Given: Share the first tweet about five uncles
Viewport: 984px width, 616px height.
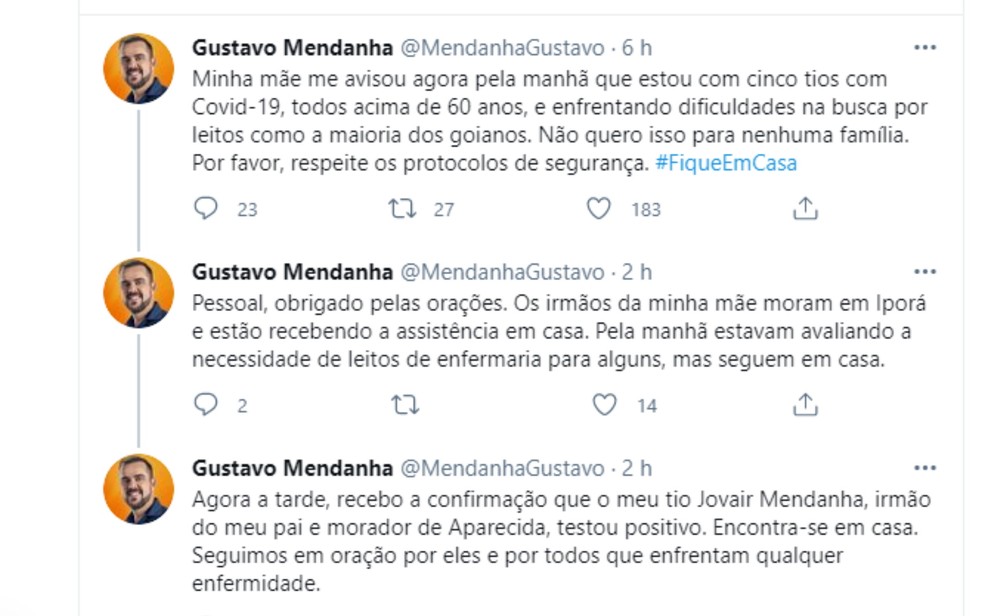Looking at the screenshot, I should tap(805, 208).
